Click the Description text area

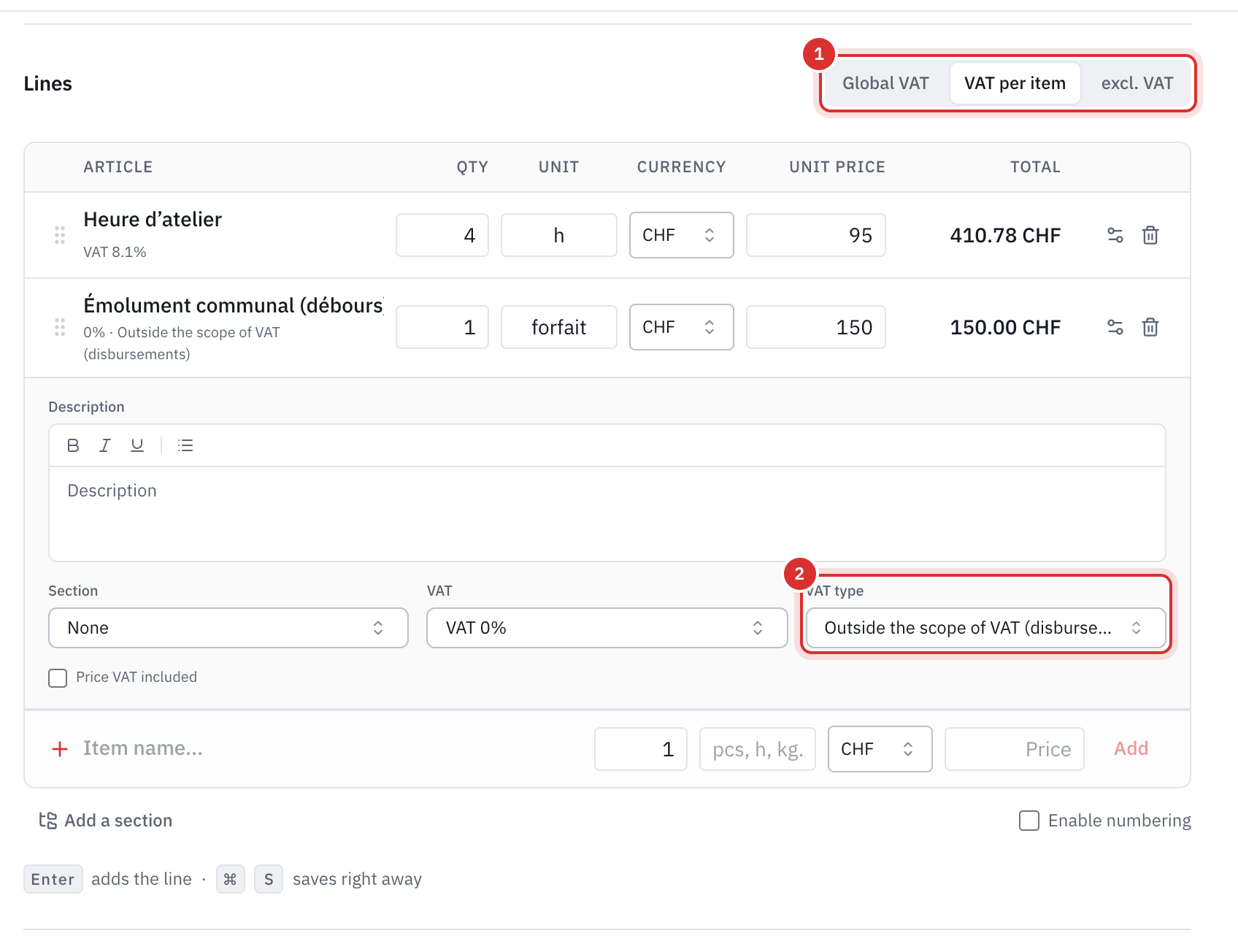[x=607, y=514]
